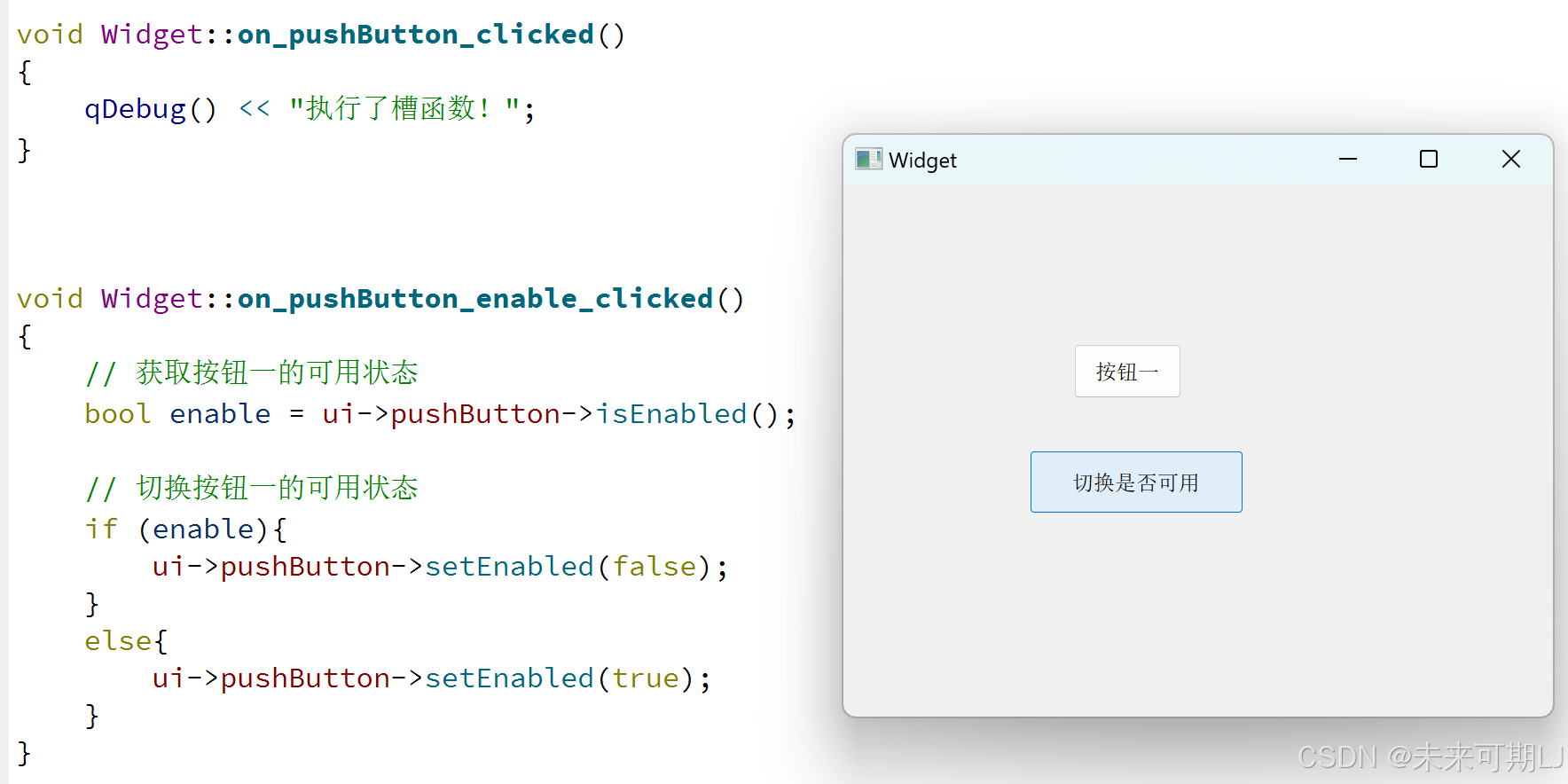Click the comment 获取按钮一的可用状态
The height and width of the screenshot is (784, 1568).
tap(252, 372)
